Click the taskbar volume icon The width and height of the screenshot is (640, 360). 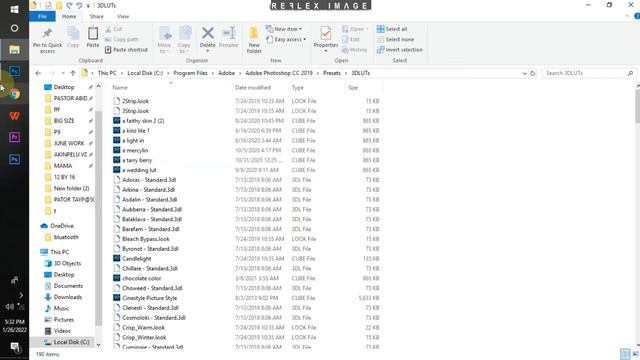tap(10, 306)
